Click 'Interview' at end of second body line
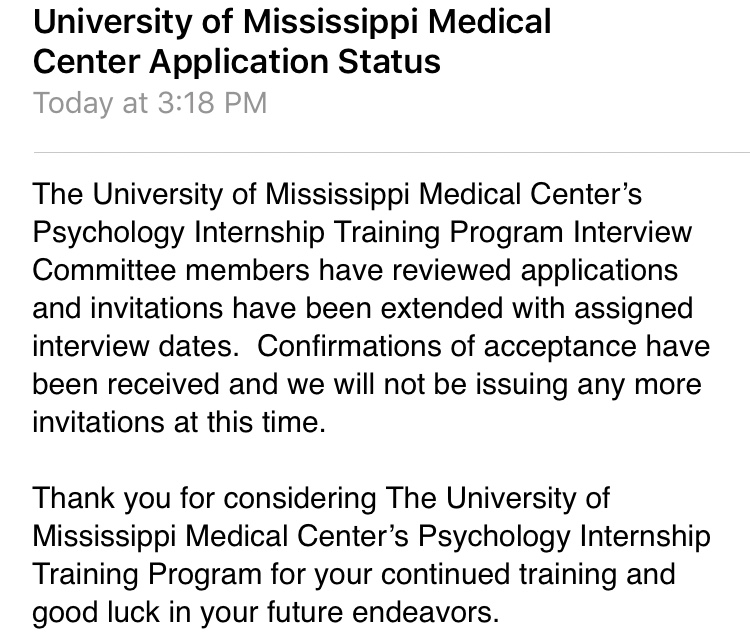This screenshot has width=750, height=639. tap(632, 232)
